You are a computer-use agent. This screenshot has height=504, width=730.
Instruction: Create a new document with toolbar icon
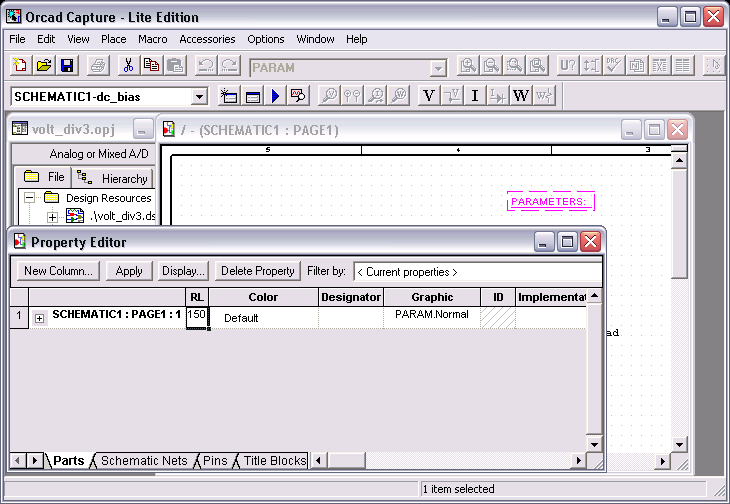point(20,66)
